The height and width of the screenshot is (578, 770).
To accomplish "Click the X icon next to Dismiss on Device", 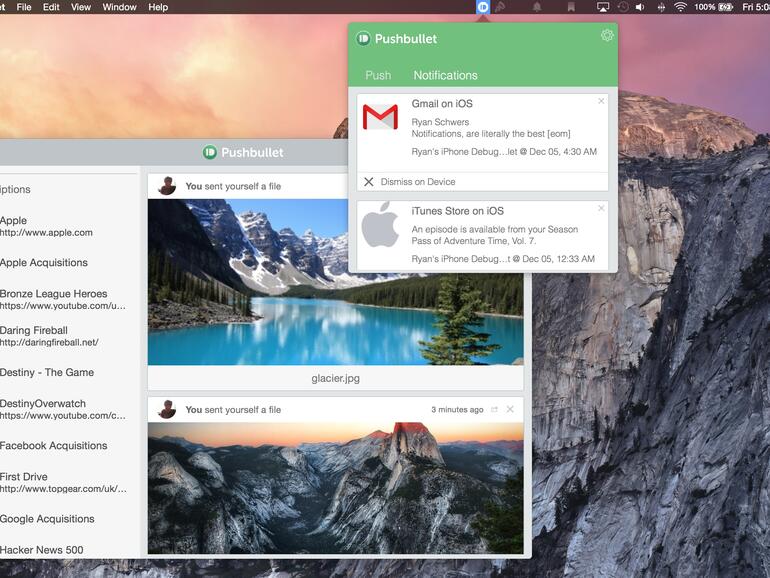I will (x=369, y=182).
